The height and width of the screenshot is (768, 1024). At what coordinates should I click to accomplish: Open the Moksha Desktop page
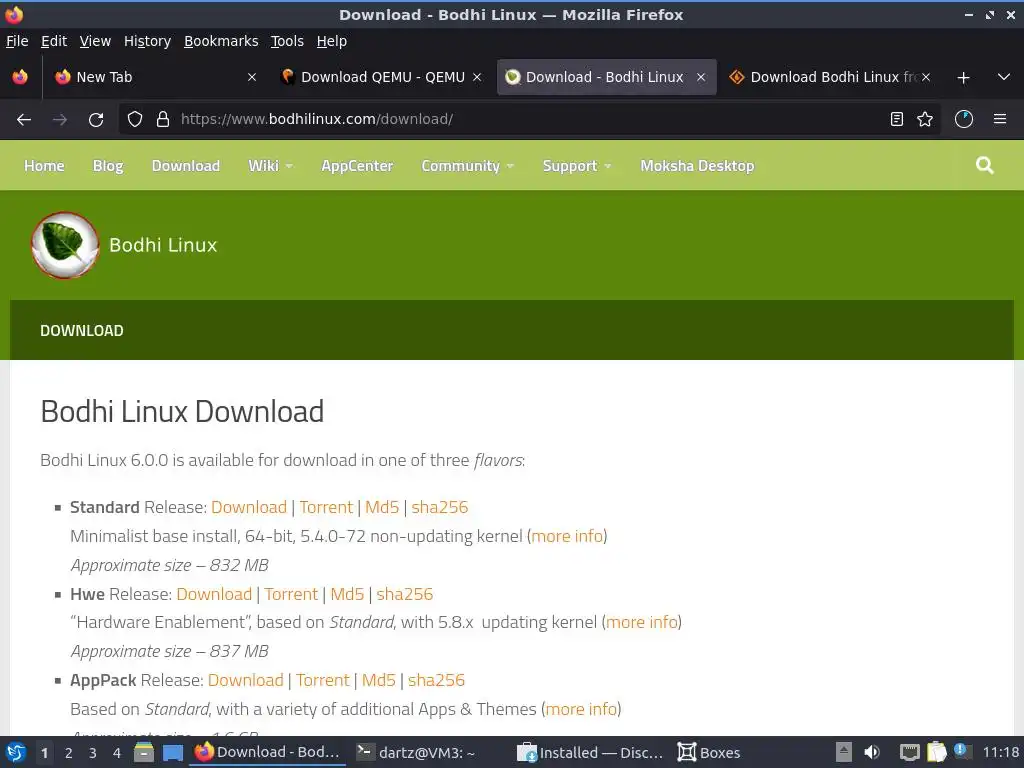(x=697, y=166)
